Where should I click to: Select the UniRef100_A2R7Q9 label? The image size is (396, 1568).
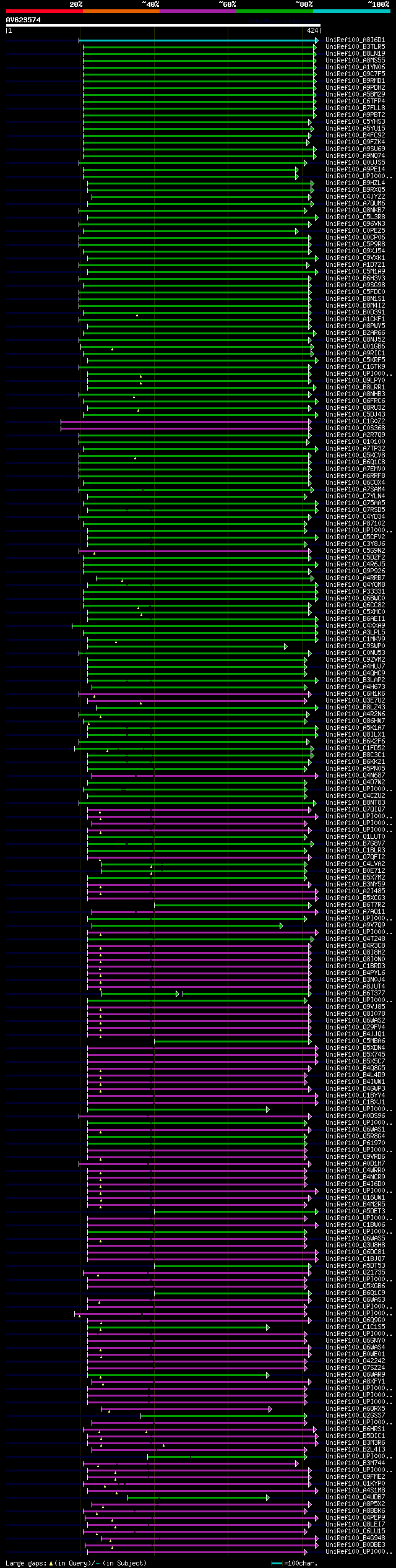tap(355, 435)
